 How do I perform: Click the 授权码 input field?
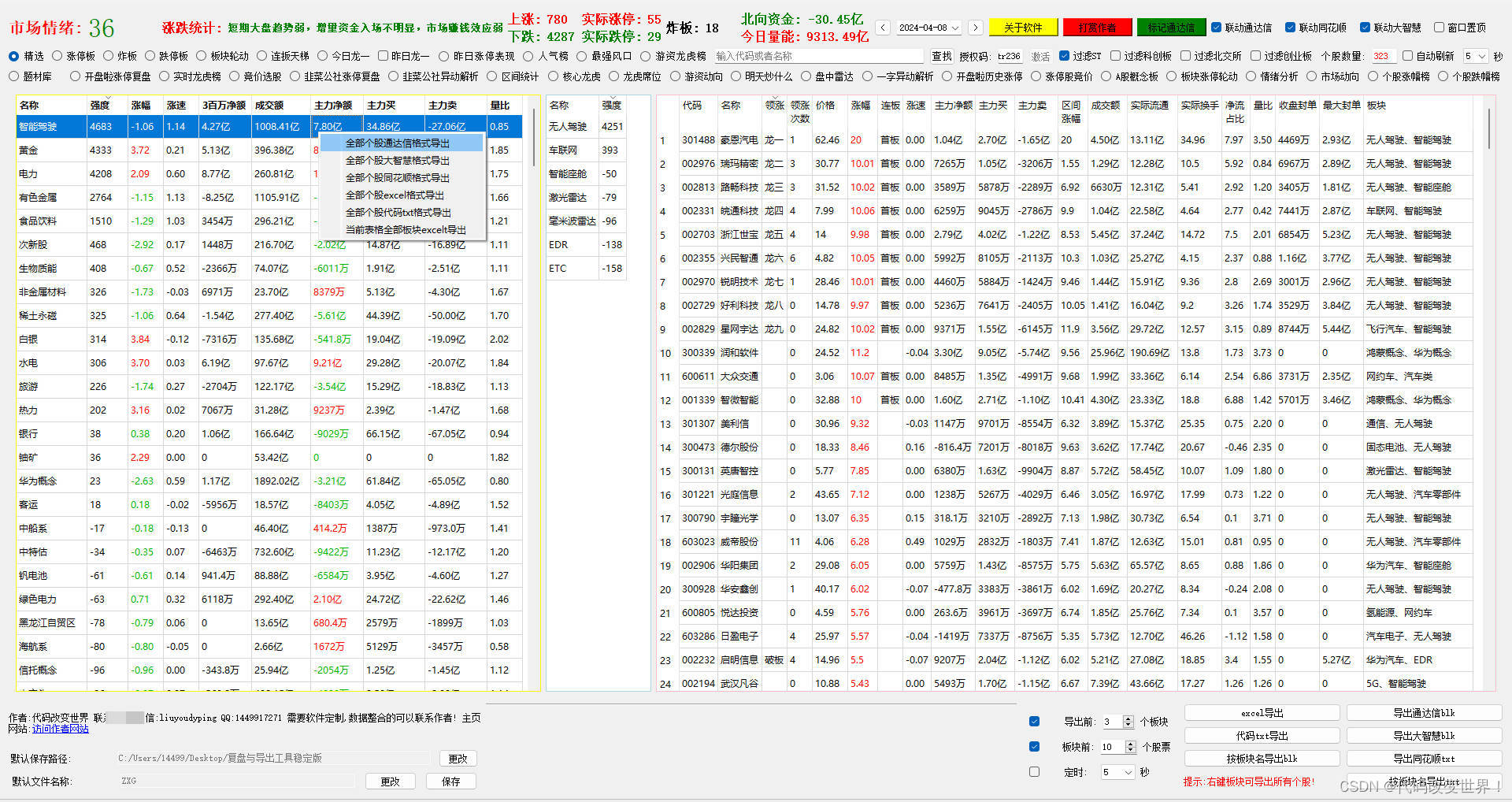pos(1009,56)
